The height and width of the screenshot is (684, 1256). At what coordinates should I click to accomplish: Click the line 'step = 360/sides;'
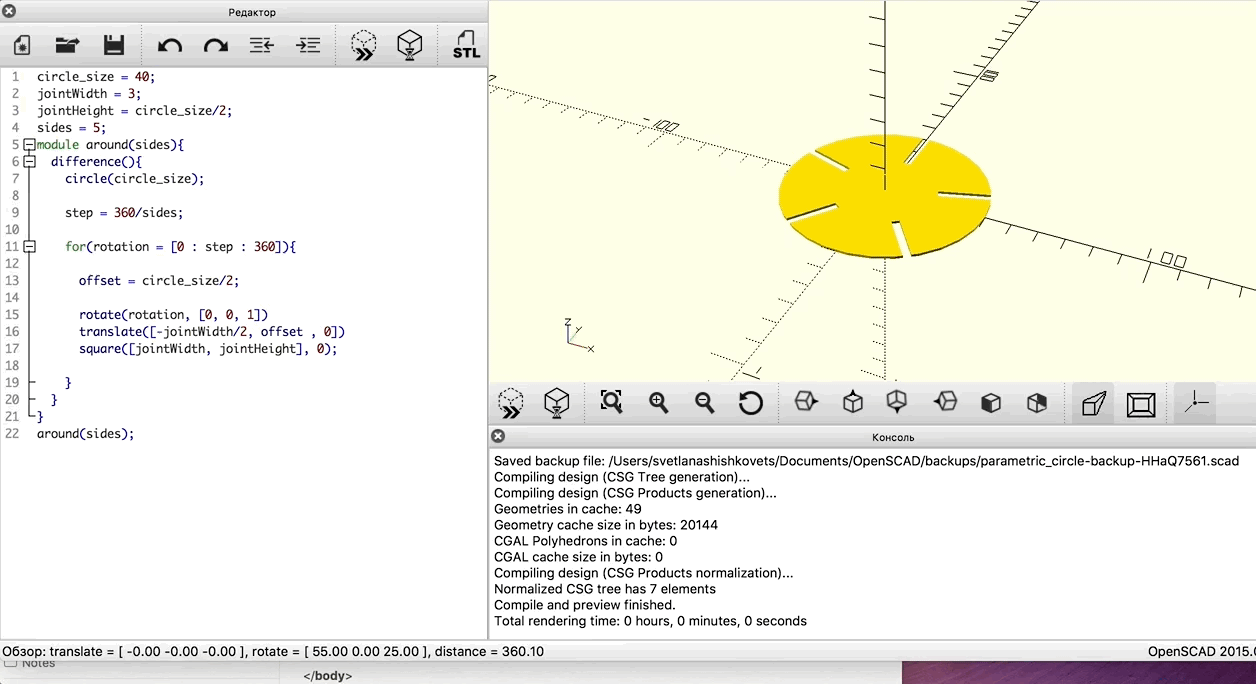[124, 213]
